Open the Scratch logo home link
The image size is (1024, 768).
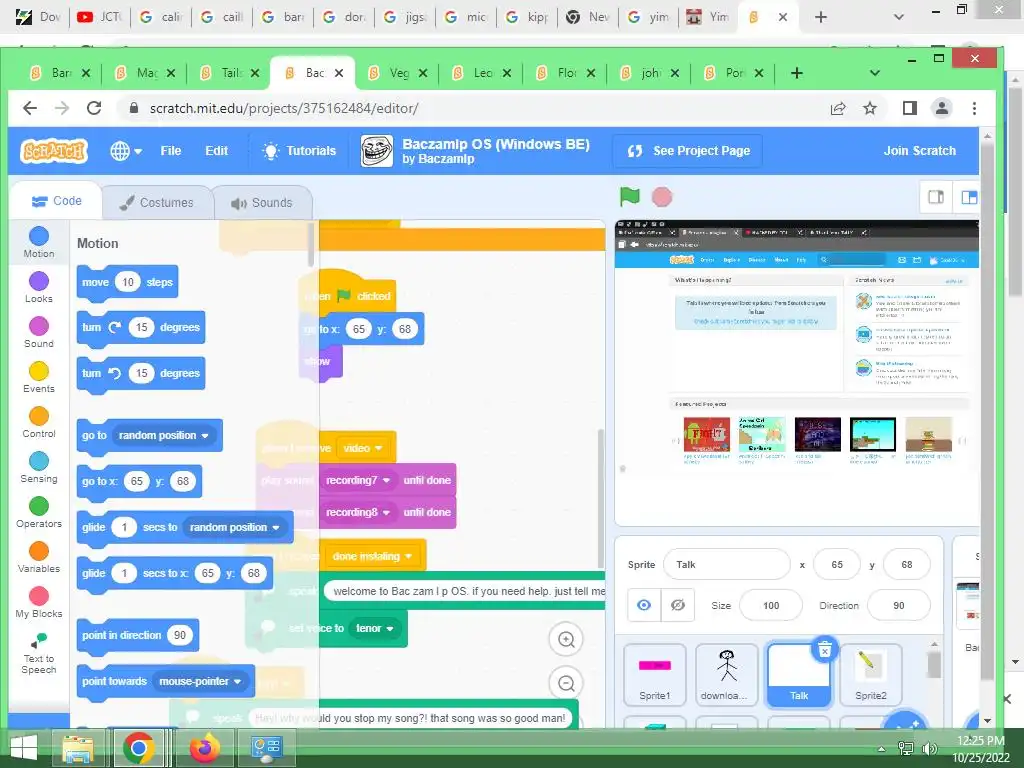54,151
